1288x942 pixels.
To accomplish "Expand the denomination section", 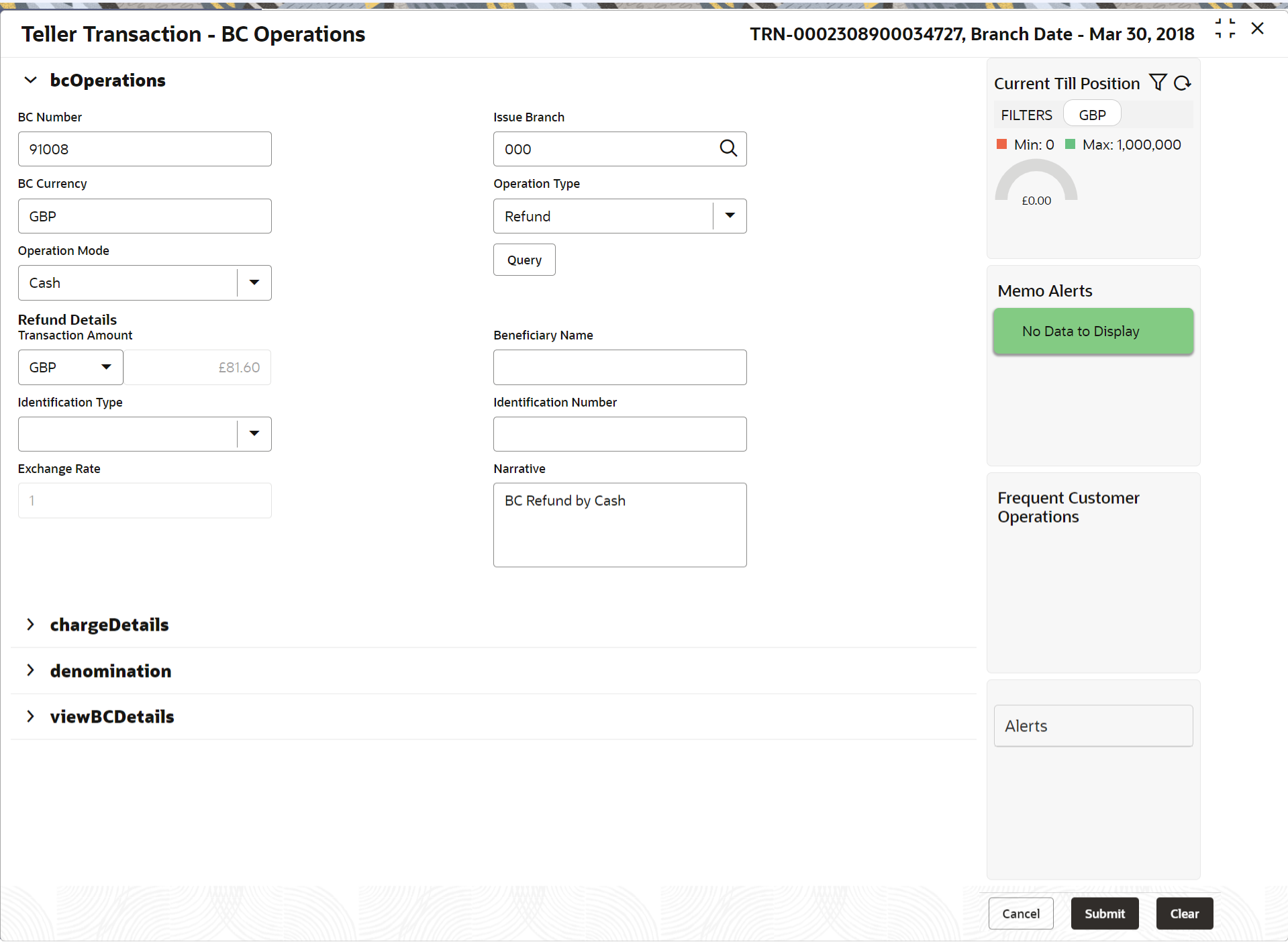I will click(x=30, y=670).
